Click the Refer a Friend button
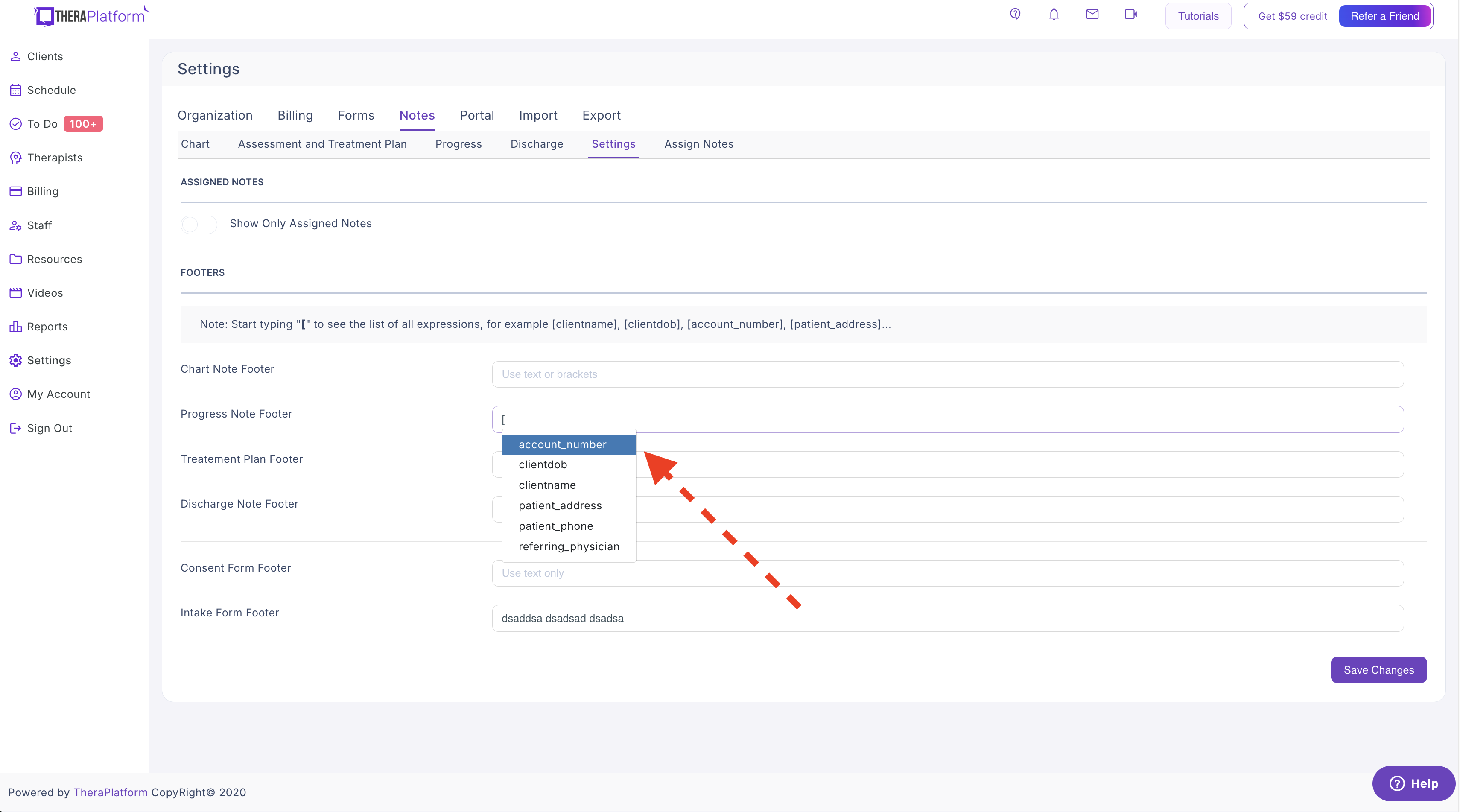The image size is (1460, 812). pos(1384,16)
